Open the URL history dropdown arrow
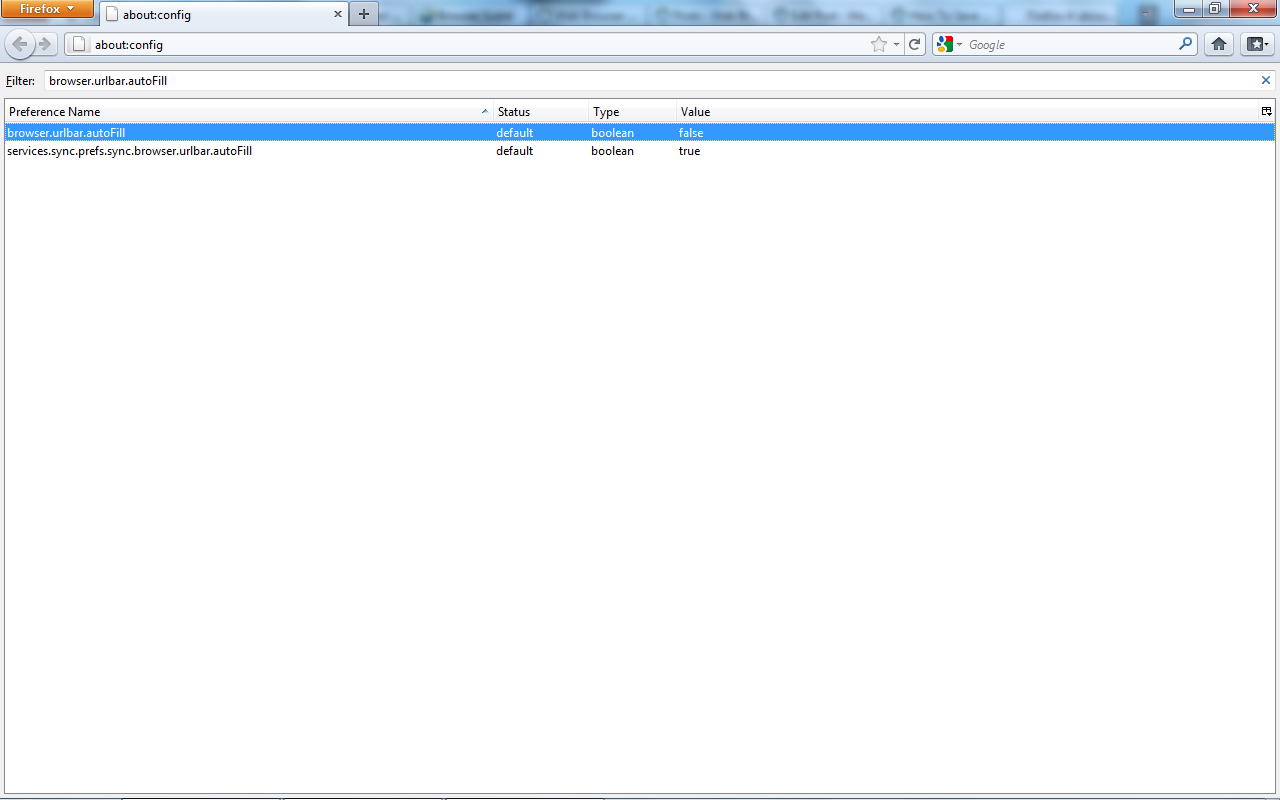 [x=896, y=44]
